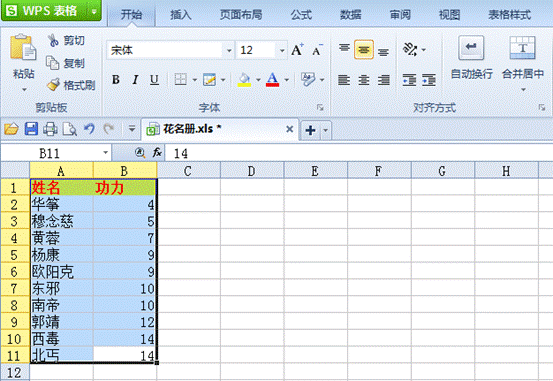553x381 pixels.
Task: Open the 公式 ribbon tab
Action: pyautogui.click(x=301, y=15)
